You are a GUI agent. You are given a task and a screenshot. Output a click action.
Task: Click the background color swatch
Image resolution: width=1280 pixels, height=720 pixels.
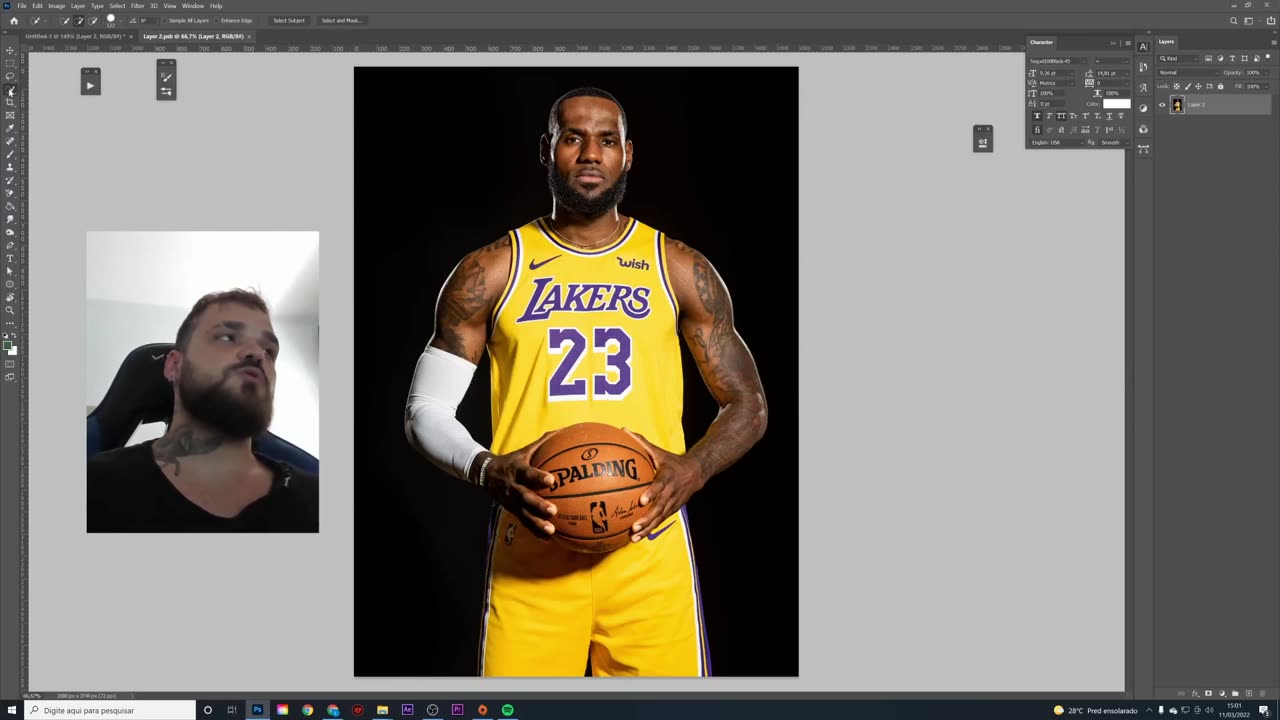click(13, 351)
